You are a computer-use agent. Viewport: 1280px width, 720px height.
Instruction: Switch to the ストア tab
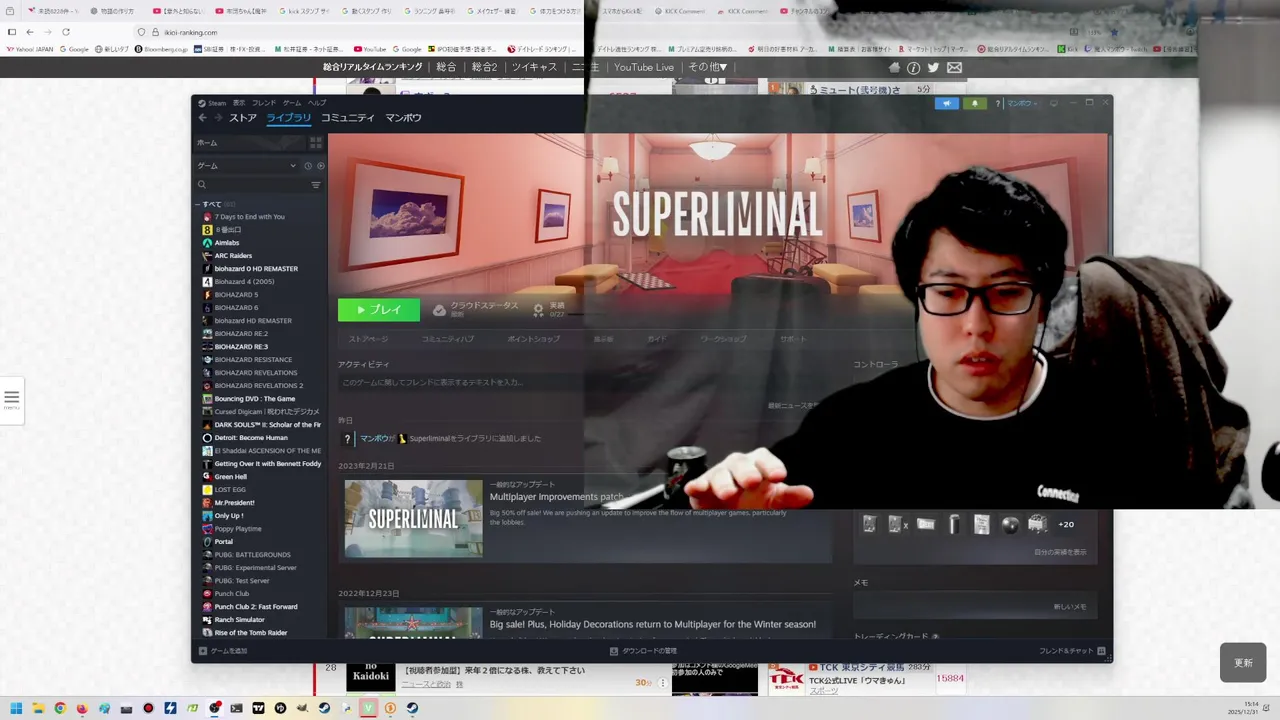[243, 118]
